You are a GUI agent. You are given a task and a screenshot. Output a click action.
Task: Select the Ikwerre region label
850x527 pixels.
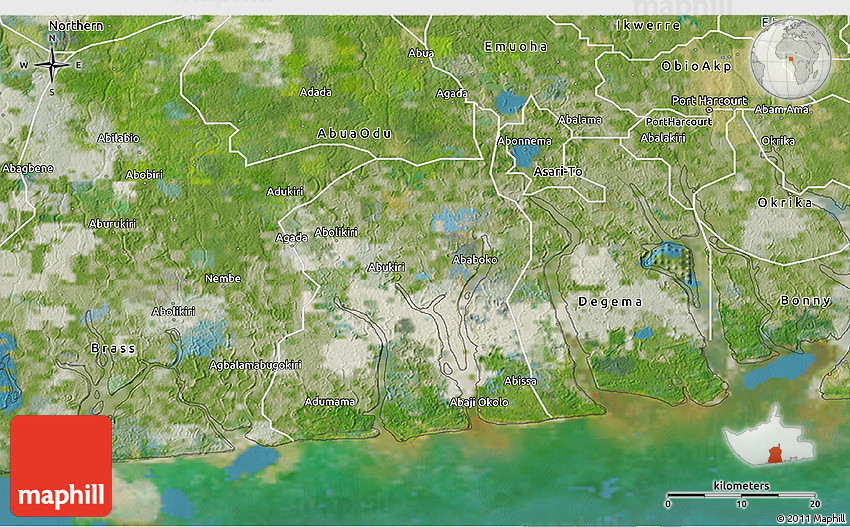[x=648, y=24]
